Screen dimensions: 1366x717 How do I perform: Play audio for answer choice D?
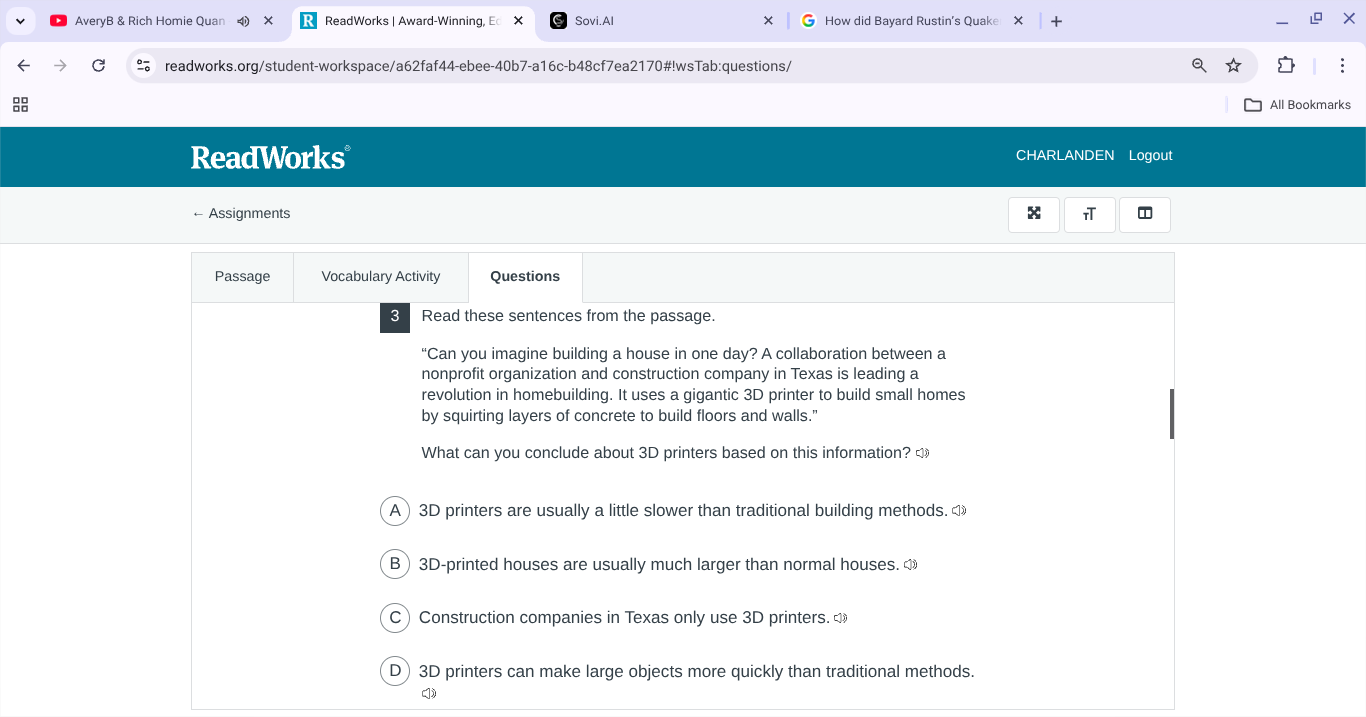point(429,693)
